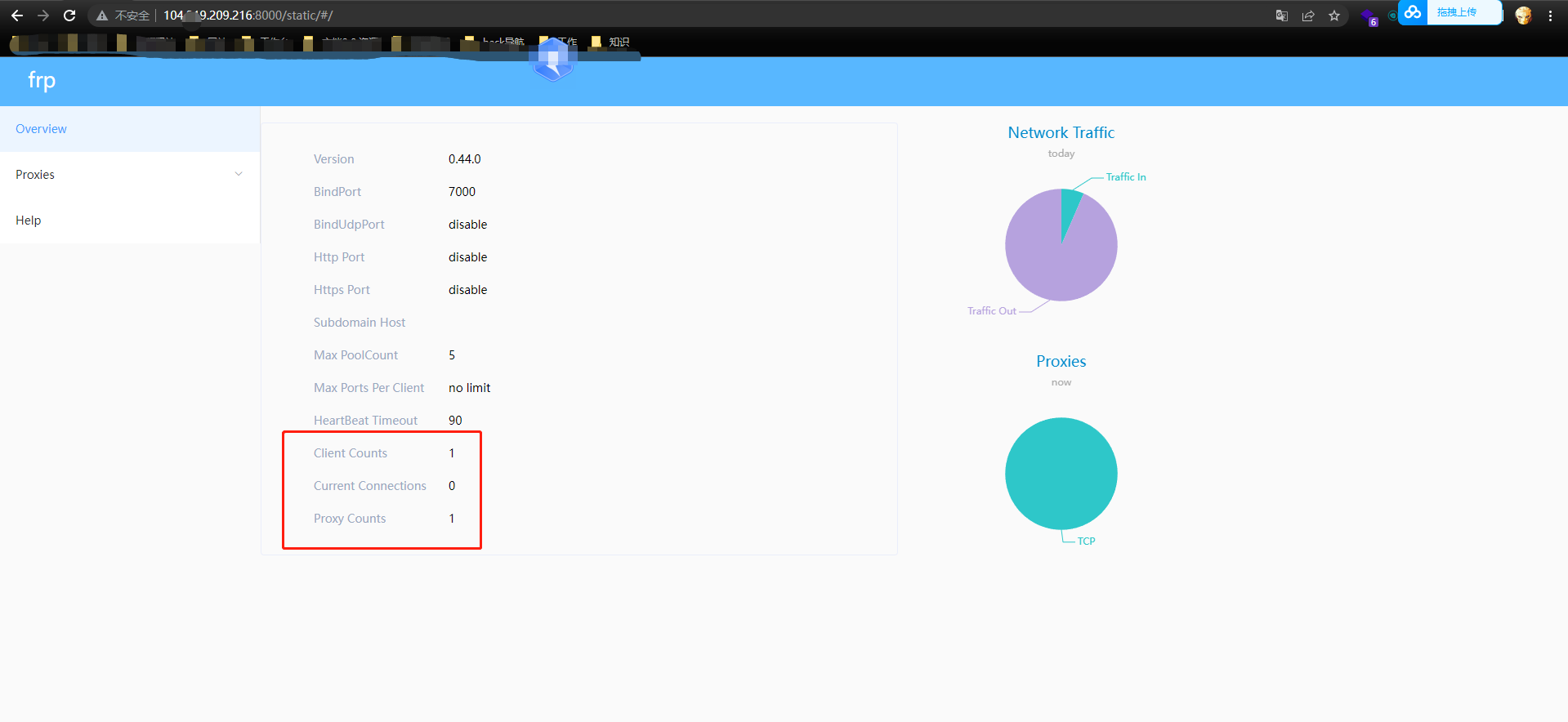Open the Proxies sidebar menu
This screenshot has width=1568, height=722.
pyautogui.click(x=130, y=175)
